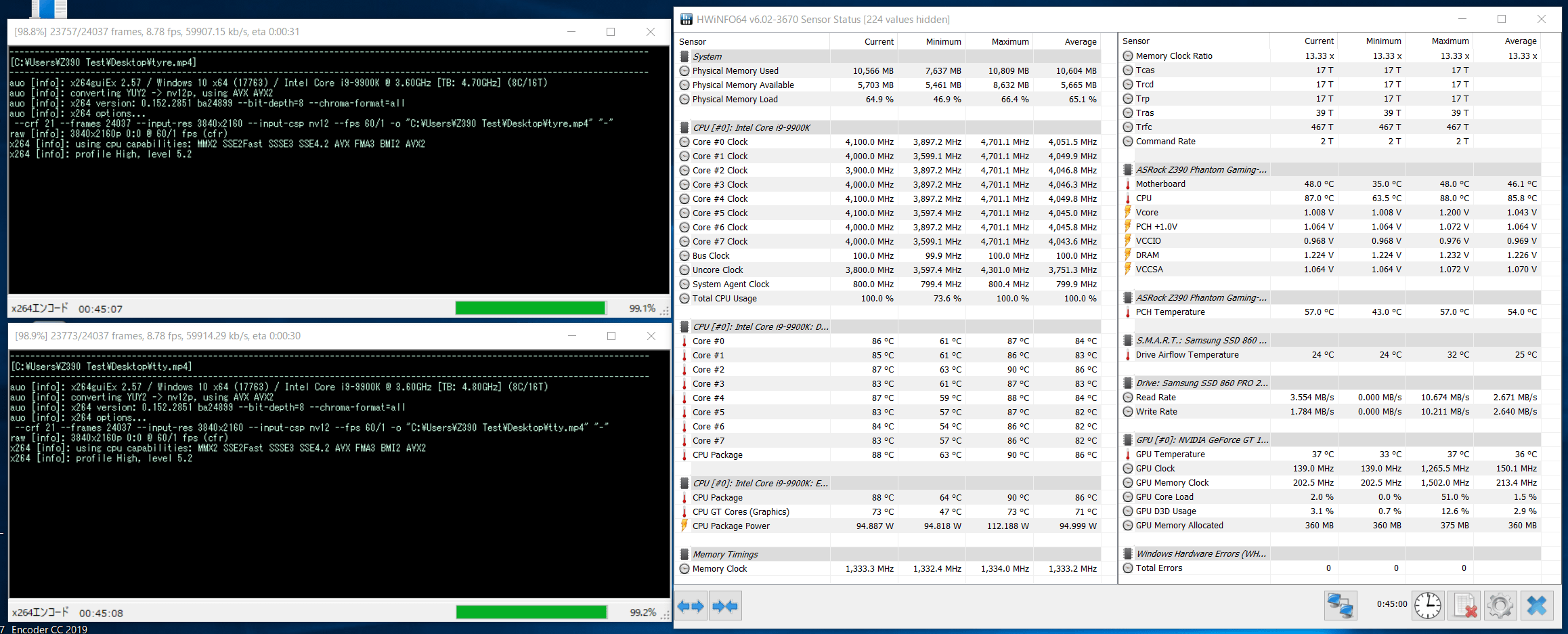Maximize the HWiNFO64 Sensor Status window
The width and height of the screenshot is (1568, 634).
tap(1502, 19)
